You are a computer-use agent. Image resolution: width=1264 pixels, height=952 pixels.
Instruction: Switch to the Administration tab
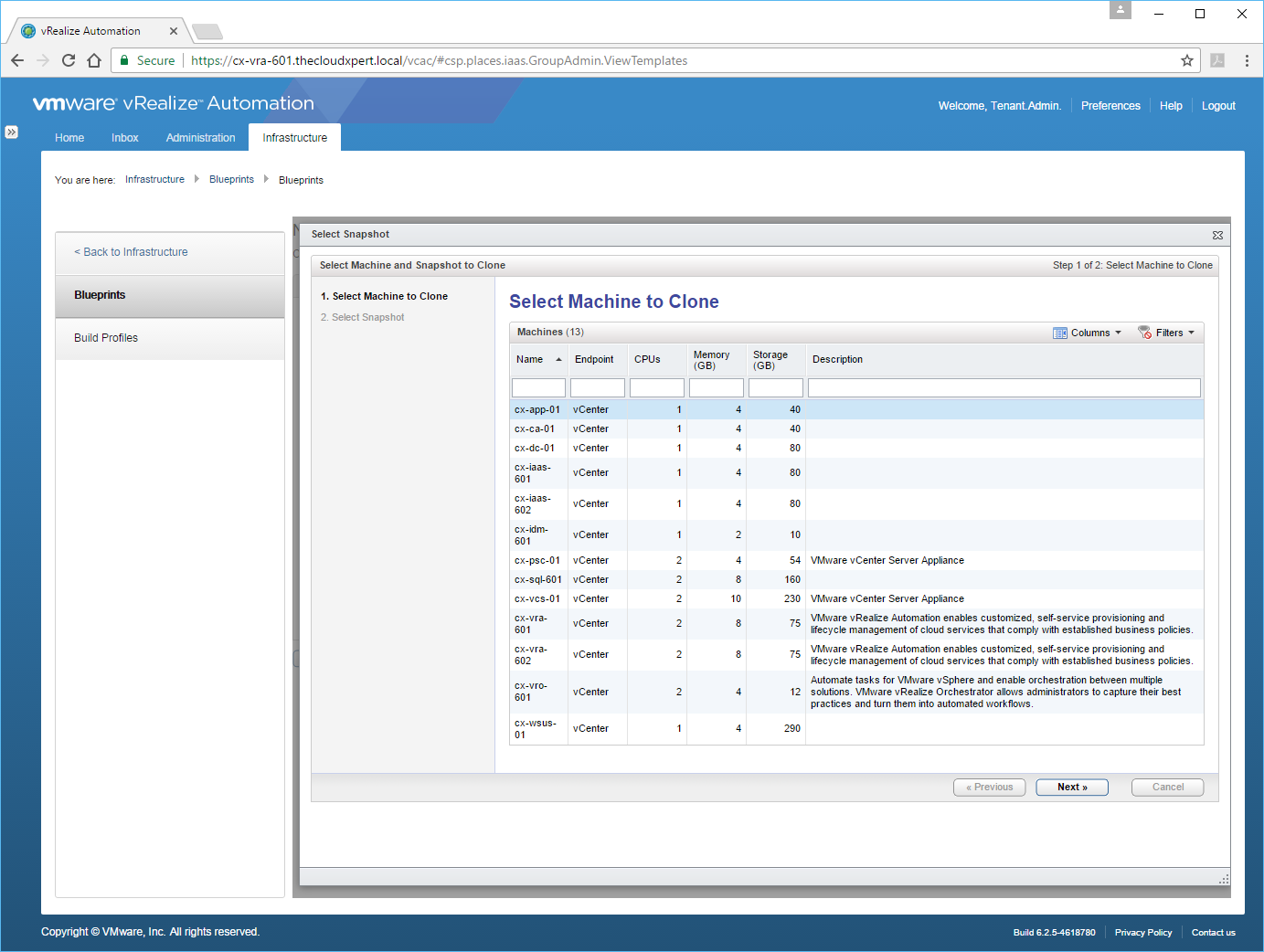200,138
